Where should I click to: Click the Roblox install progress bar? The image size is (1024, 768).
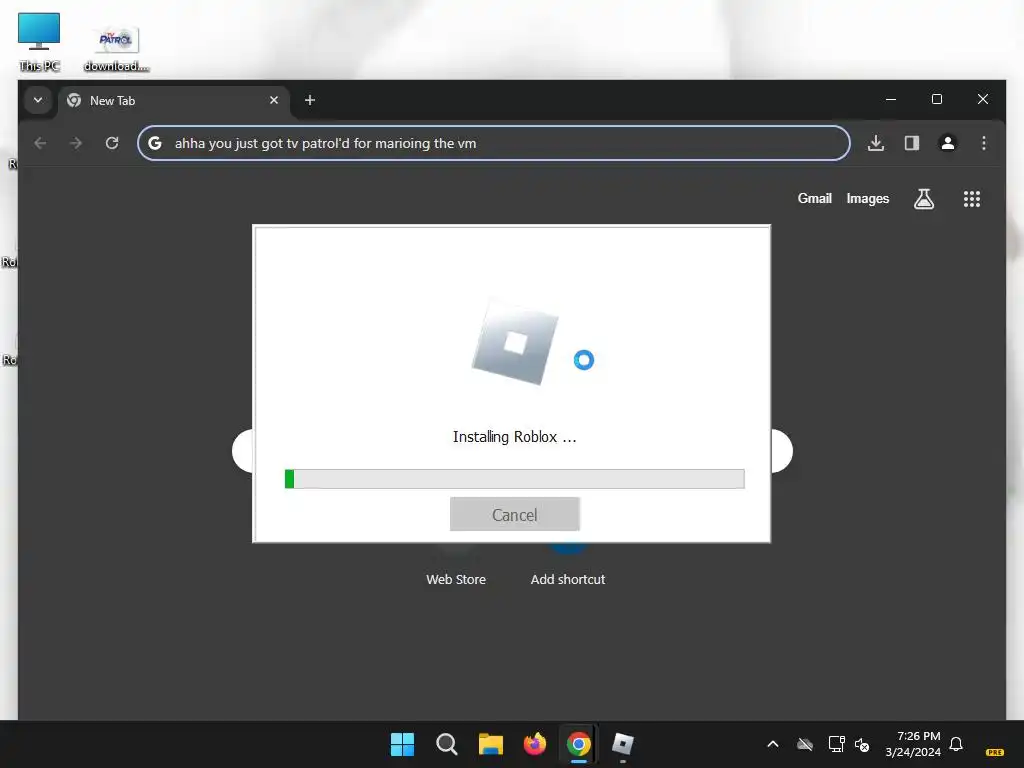tap(515, 479)
